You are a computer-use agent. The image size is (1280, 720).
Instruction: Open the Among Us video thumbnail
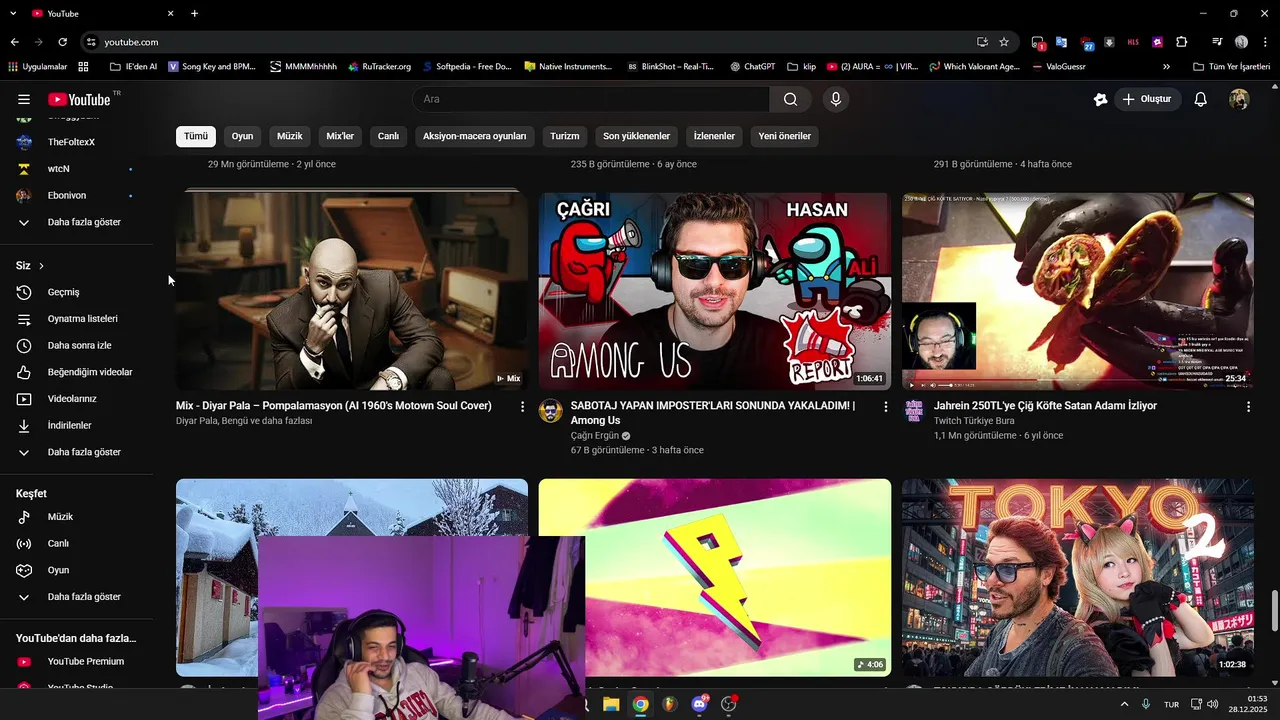(715, 291)
